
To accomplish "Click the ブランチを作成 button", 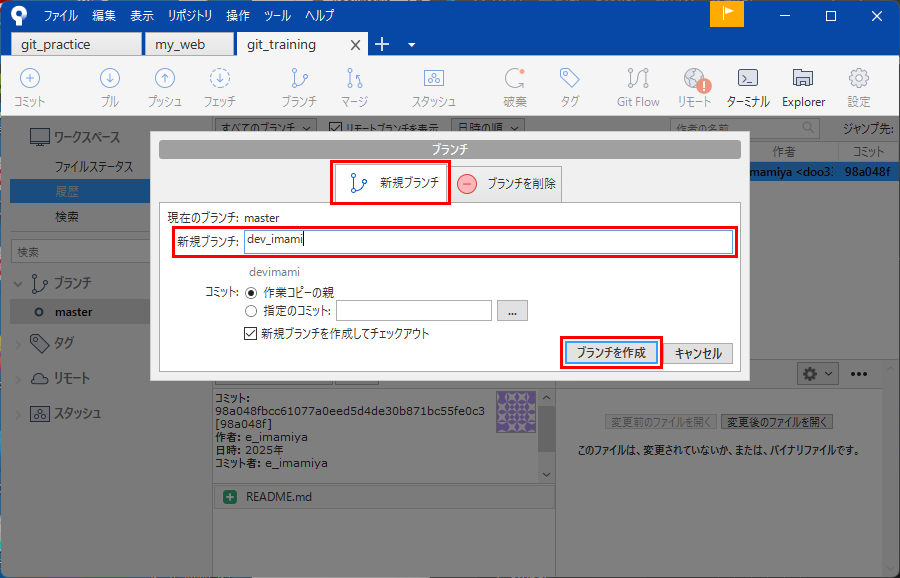I will [x=611, y=353].
